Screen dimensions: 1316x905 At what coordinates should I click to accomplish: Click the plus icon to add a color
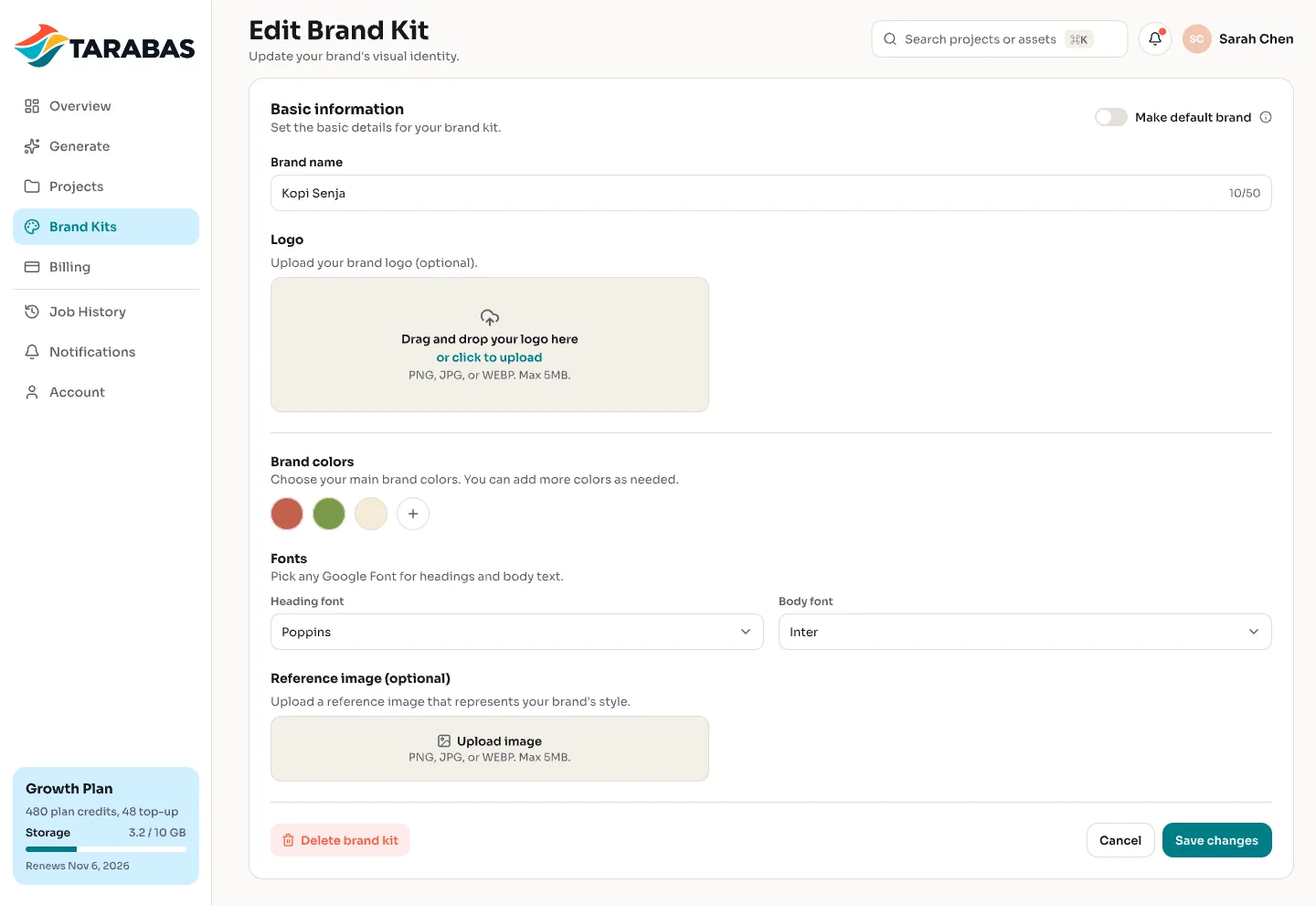(413, 514)
